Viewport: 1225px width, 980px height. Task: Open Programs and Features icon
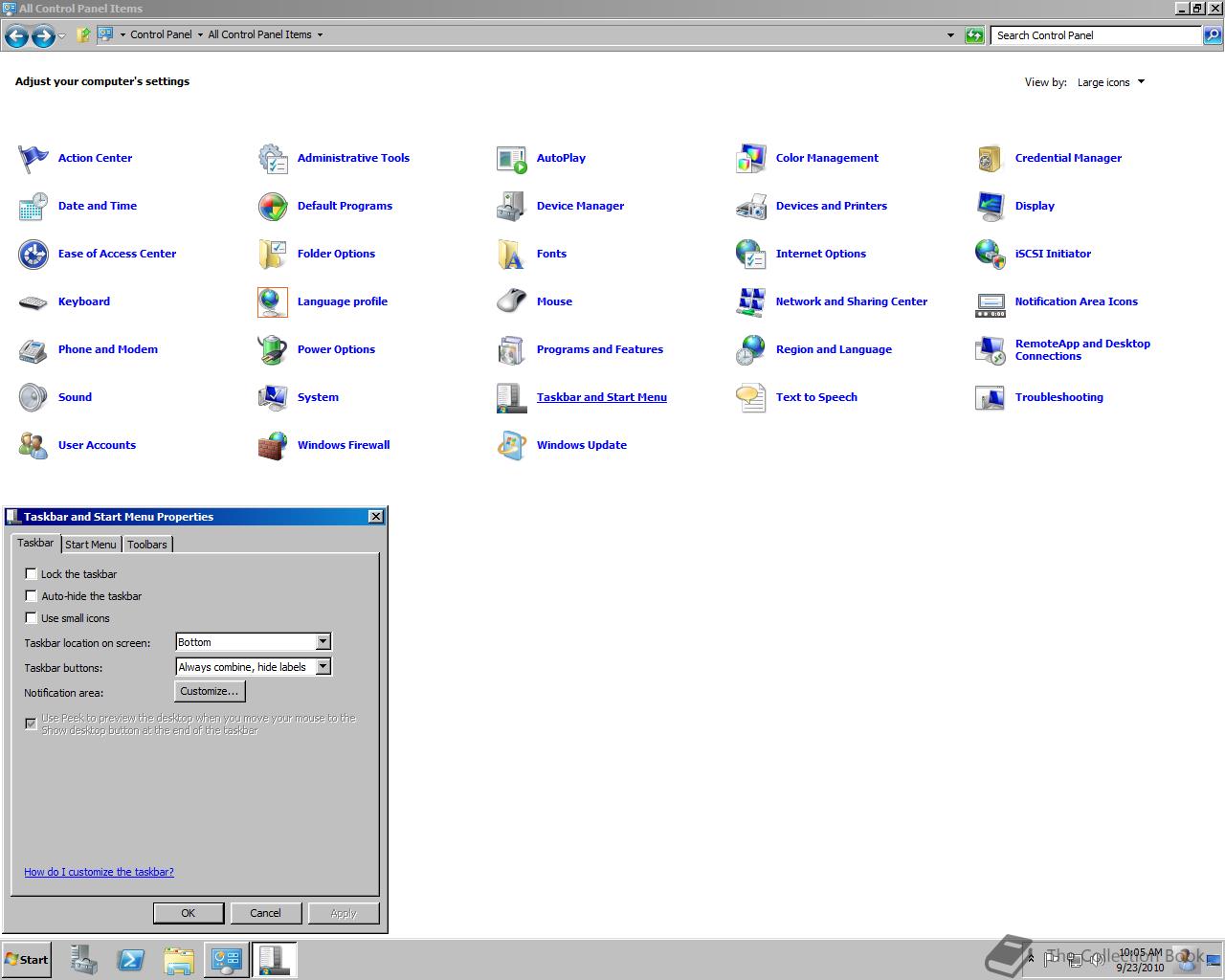click(x=512, y=349)
